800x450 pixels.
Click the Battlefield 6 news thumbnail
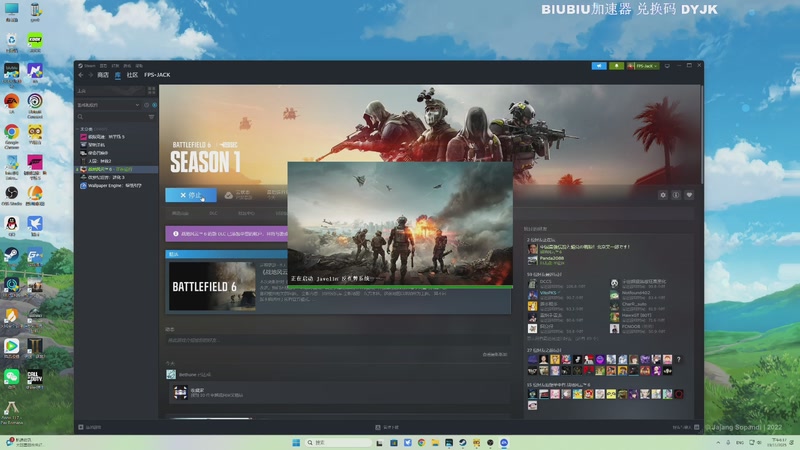[x=212, y=286]
